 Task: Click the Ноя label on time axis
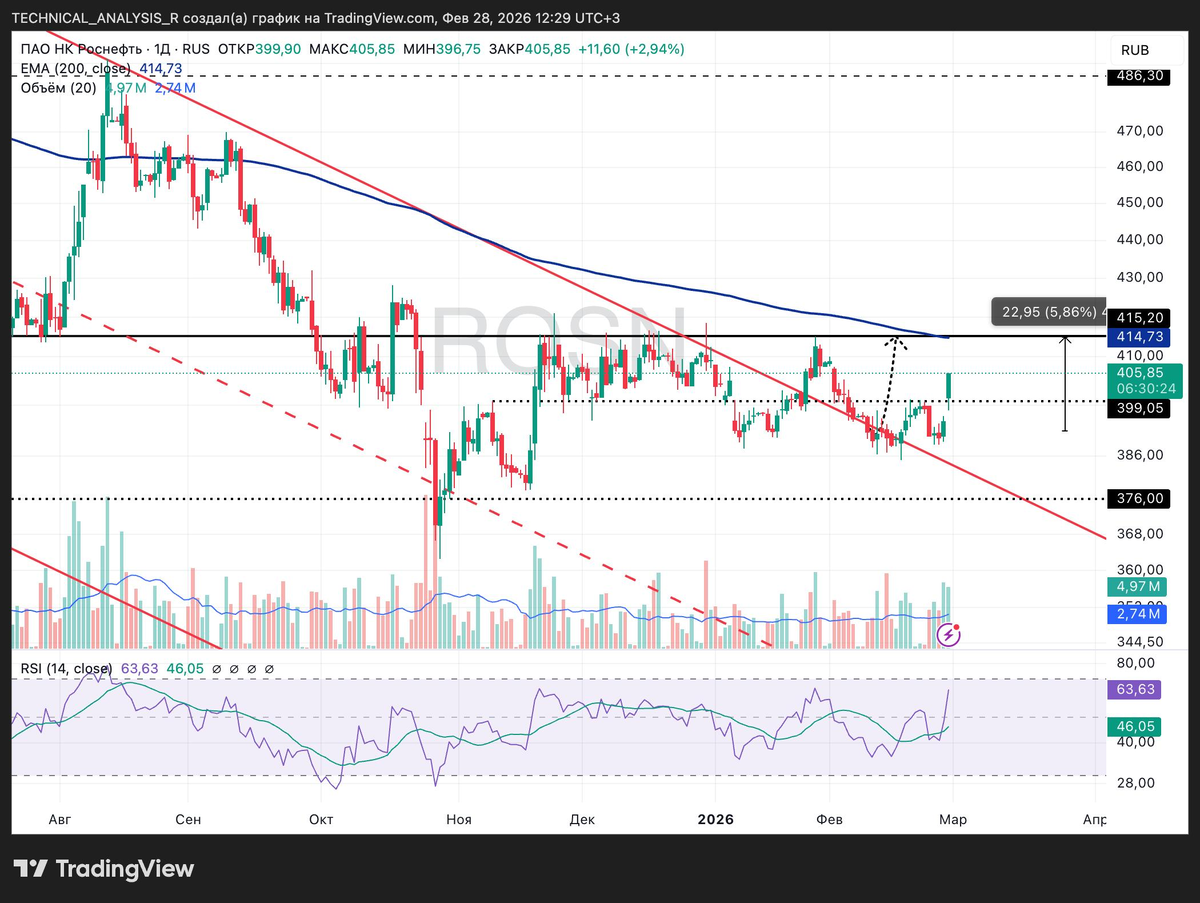[x=458, y=819]
